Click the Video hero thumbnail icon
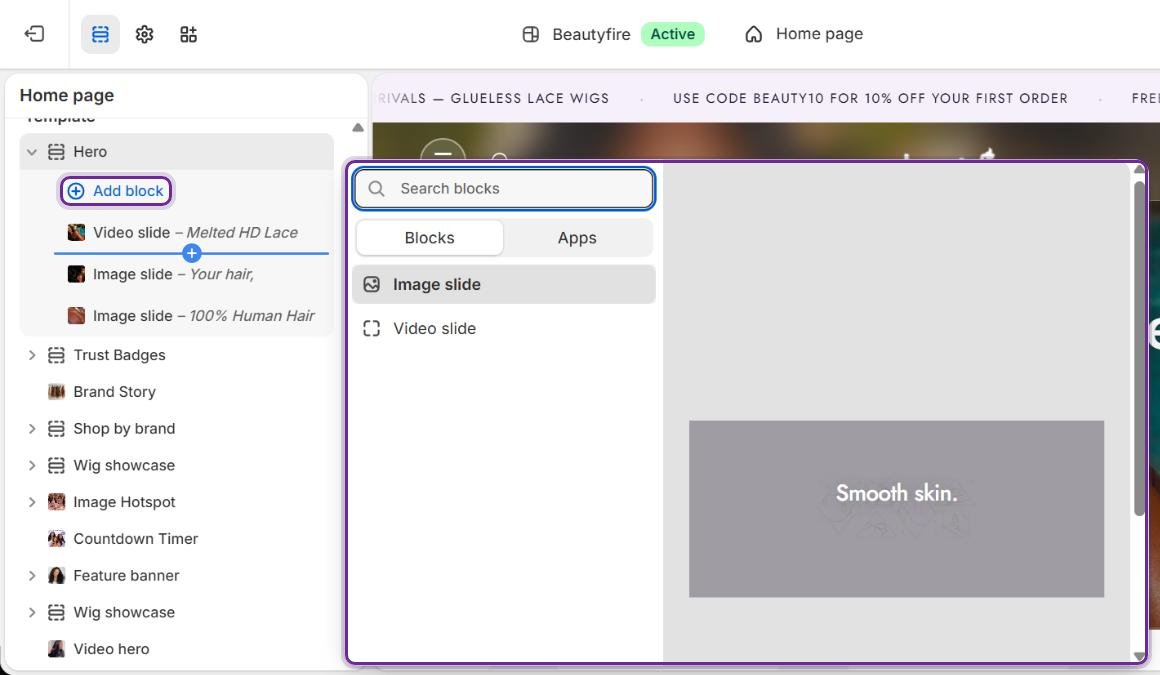Image resolution: width=1160 pixels, height=675 pixels. tap(56, 649)
